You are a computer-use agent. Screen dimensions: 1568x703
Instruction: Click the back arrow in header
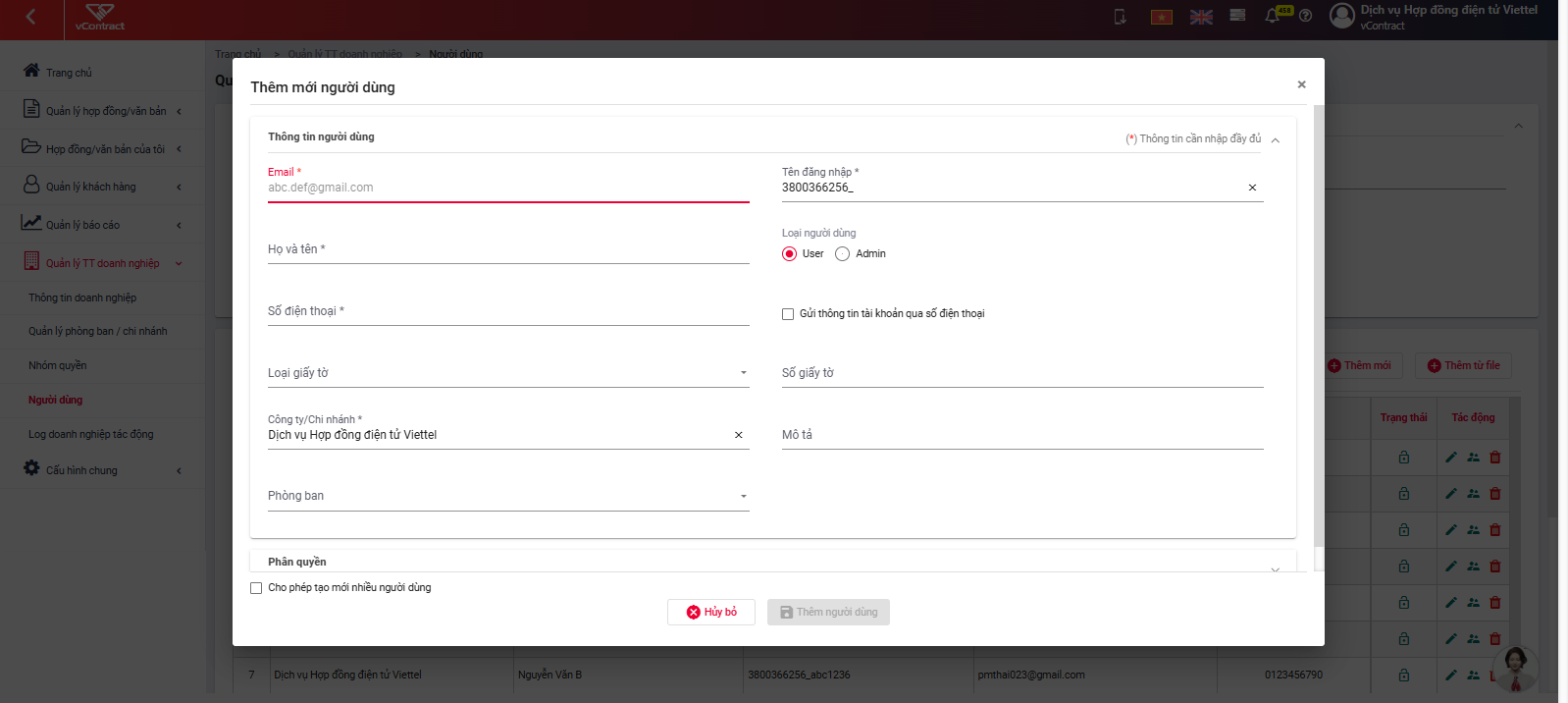coord(30,17)
